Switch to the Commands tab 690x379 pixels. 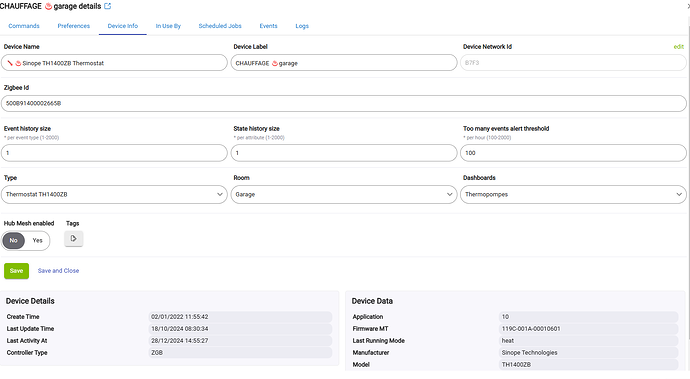24,26
